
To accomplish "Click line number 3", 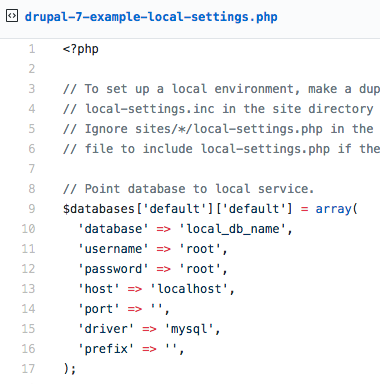I will pos(32,89).
